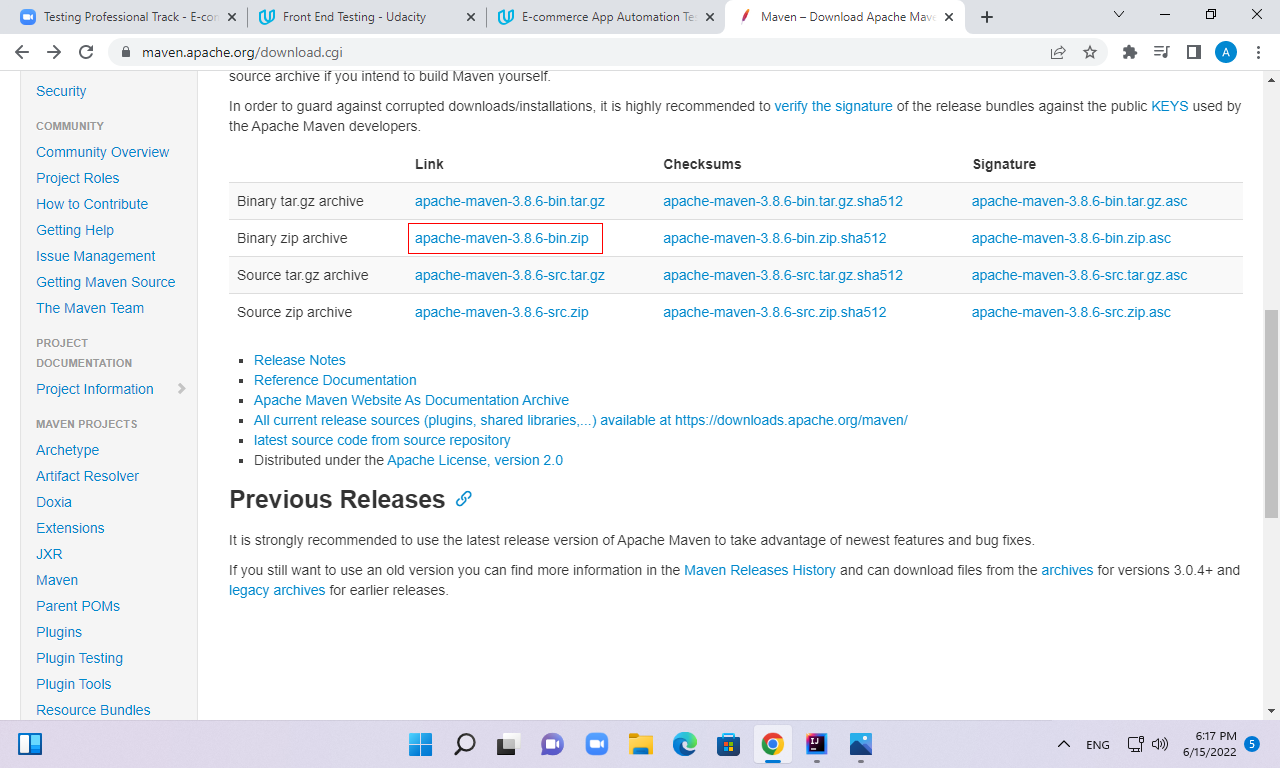1280x768 pixels.
Task: Open the clock and date in the taskbar
Action: [1208, 744]
